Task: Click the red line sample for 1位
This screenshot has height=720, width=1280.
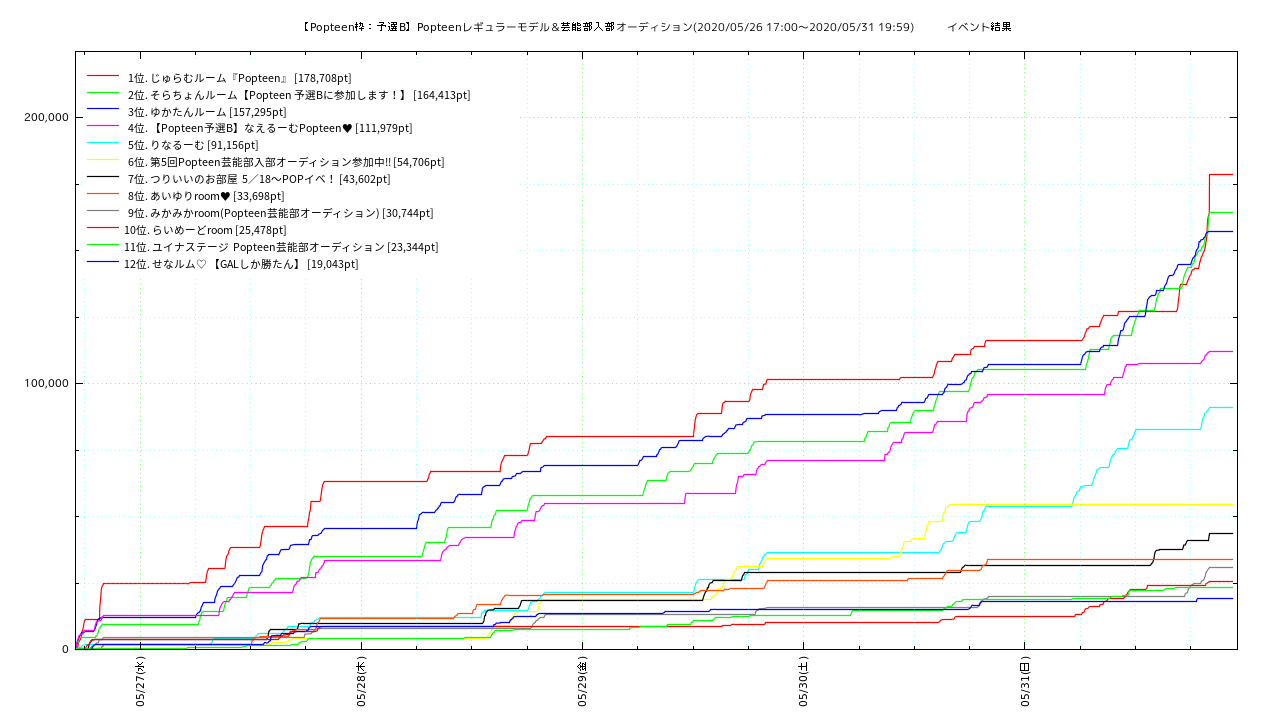Action: pos(104,76)
